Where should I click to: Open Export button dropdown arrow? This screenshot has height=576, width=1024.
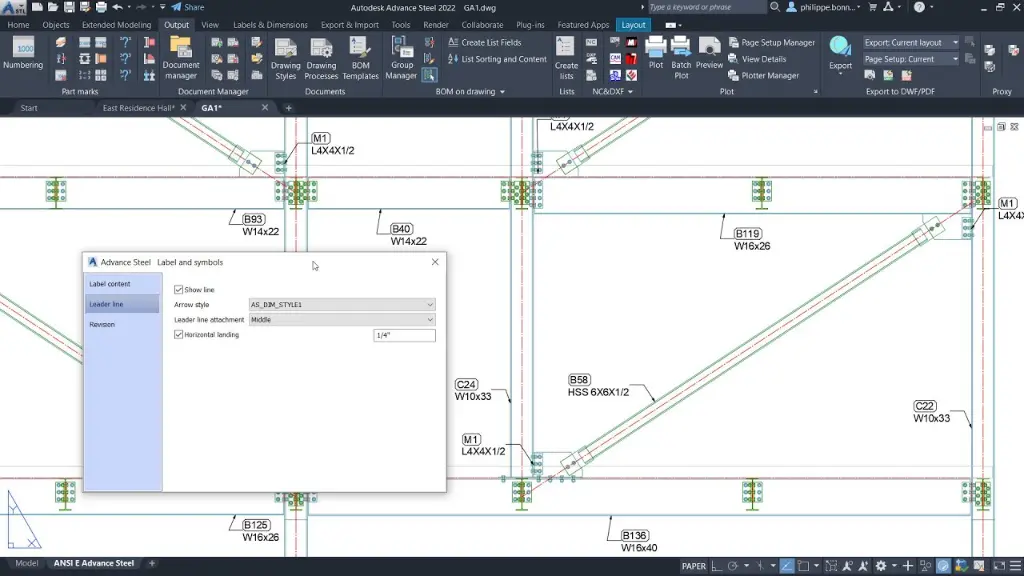pyautogui.click(x=840, y=74)
